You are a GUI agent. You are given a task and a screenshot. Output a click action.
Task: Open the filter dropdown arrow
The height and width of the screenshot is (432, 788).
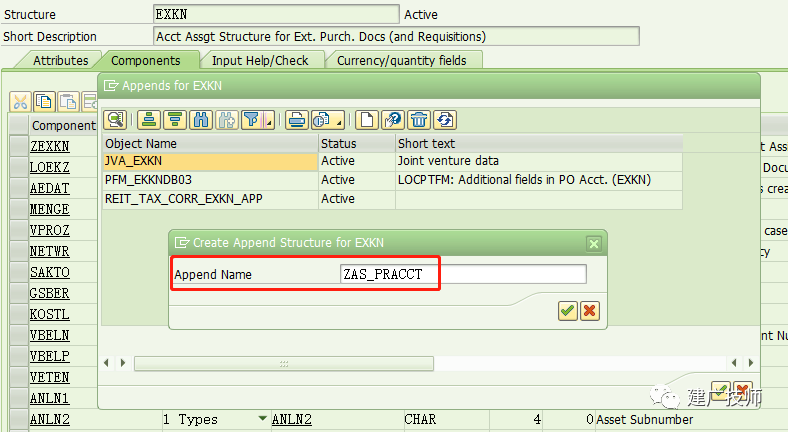[269, 121]
